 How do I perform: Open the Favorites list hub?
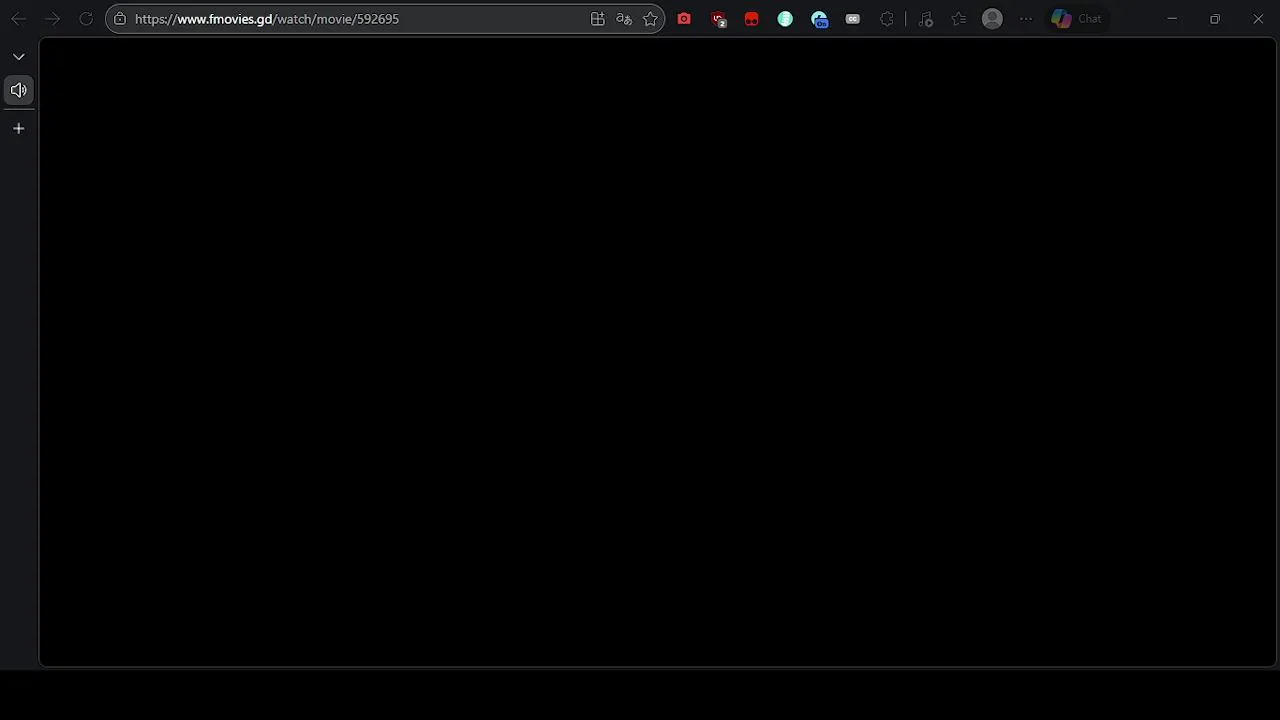coord(959,19)
